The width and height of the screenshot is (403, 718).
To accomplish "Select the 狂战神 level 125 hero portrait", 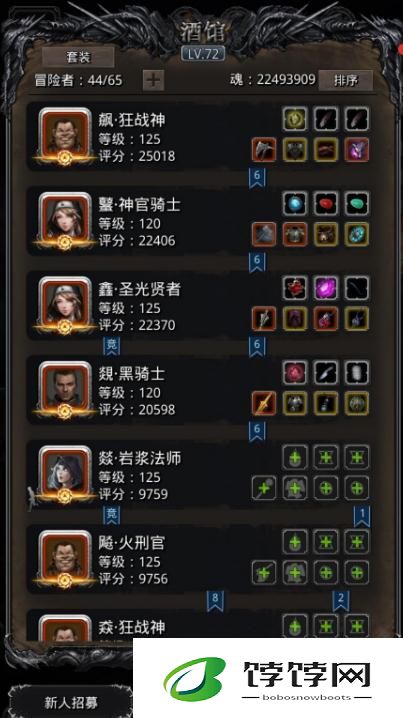I will tap(65, 136).
